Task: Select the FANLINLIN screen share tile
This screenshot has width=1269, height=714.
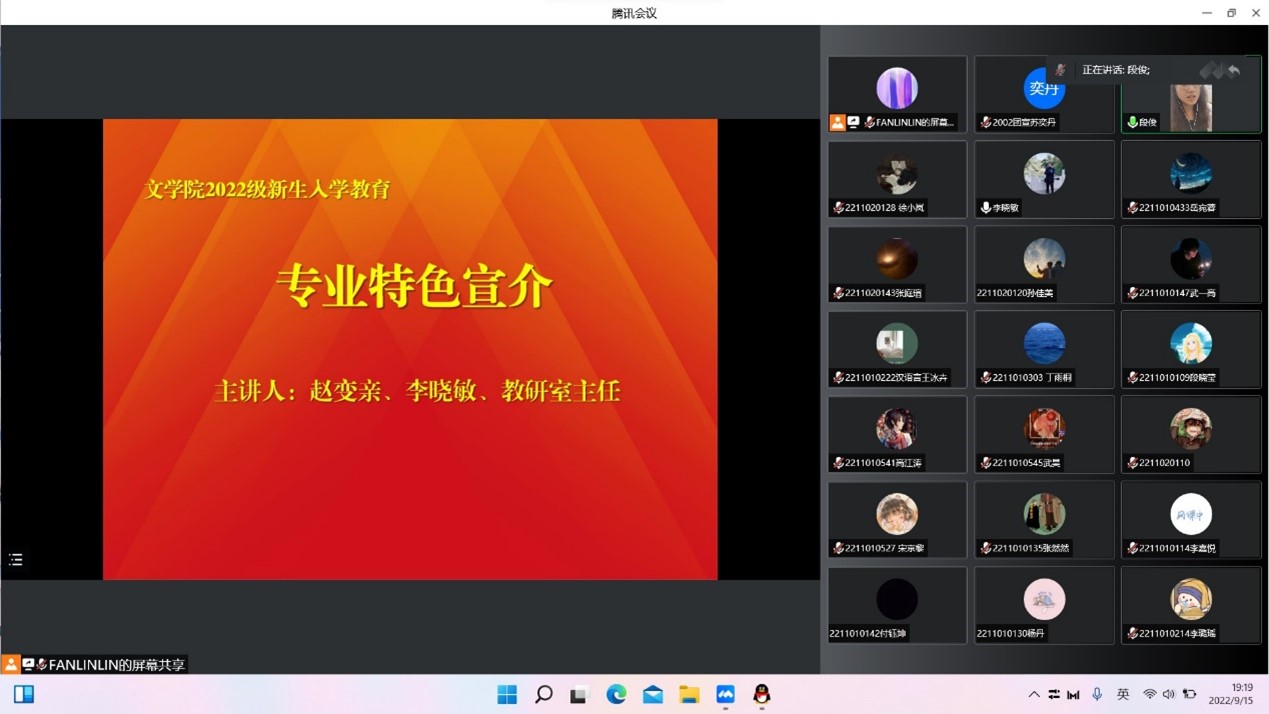Action: click(897, 94)
